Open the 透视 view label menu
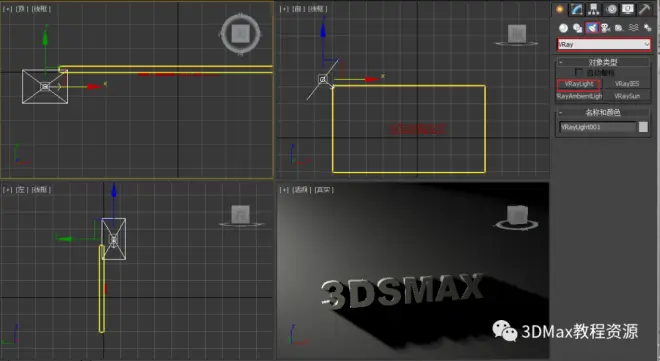The width and height of the screenshot is (660, 361). 301,190
